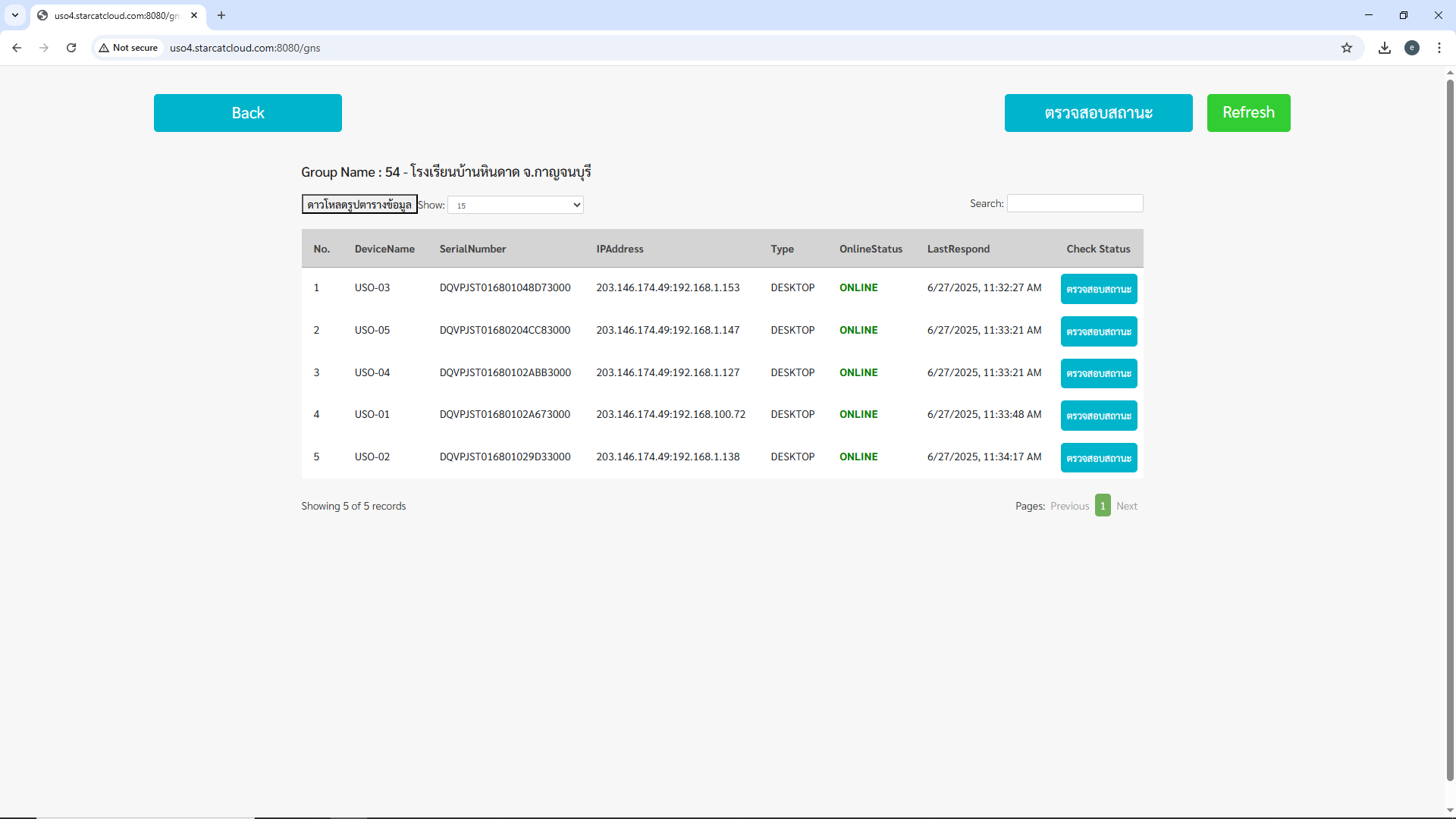
Task: Click the Search input field
Action: [1075, 203]
